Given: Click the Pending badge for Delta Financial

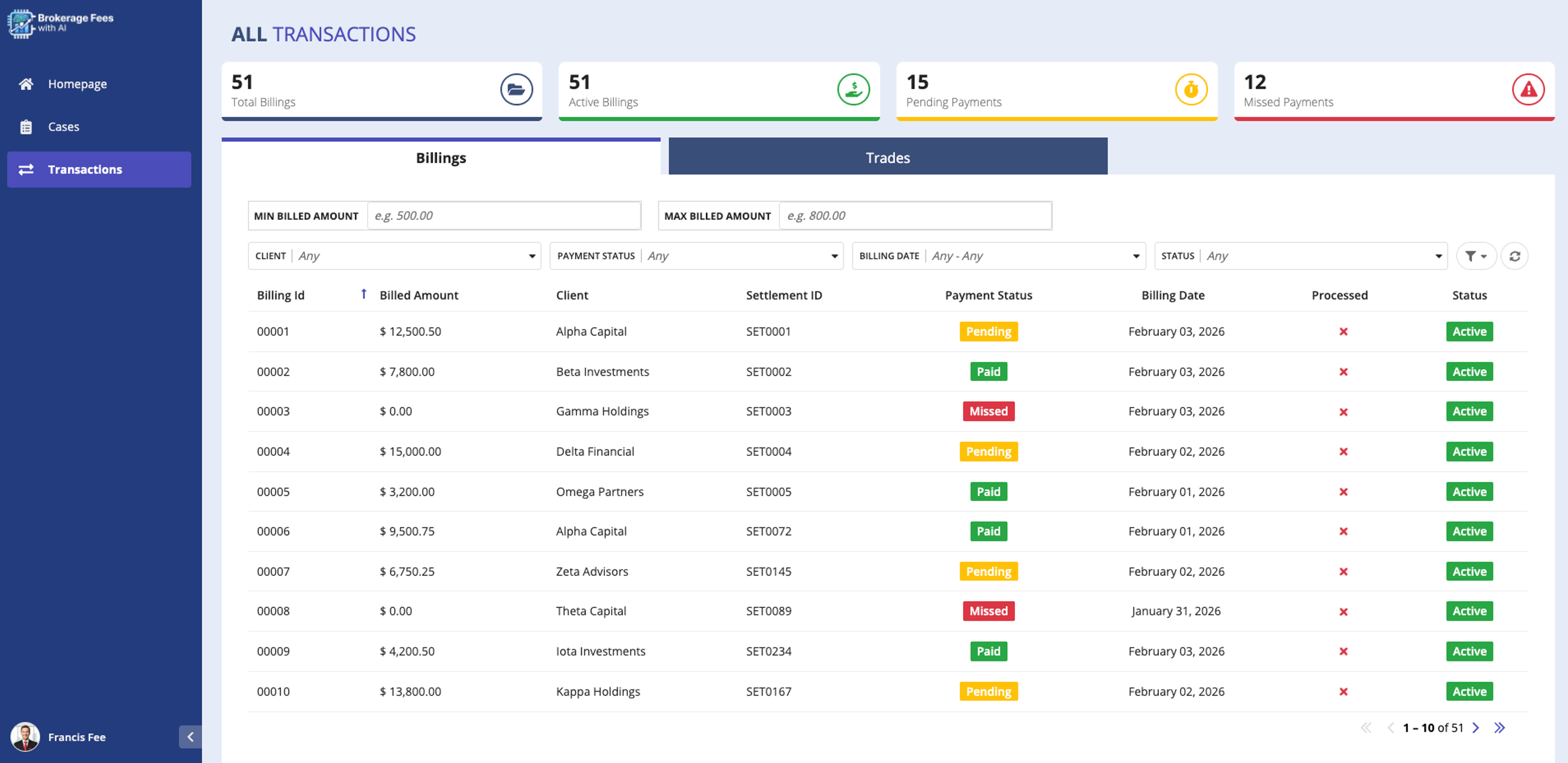Looking at the screenshot, I should pos(989,451).
